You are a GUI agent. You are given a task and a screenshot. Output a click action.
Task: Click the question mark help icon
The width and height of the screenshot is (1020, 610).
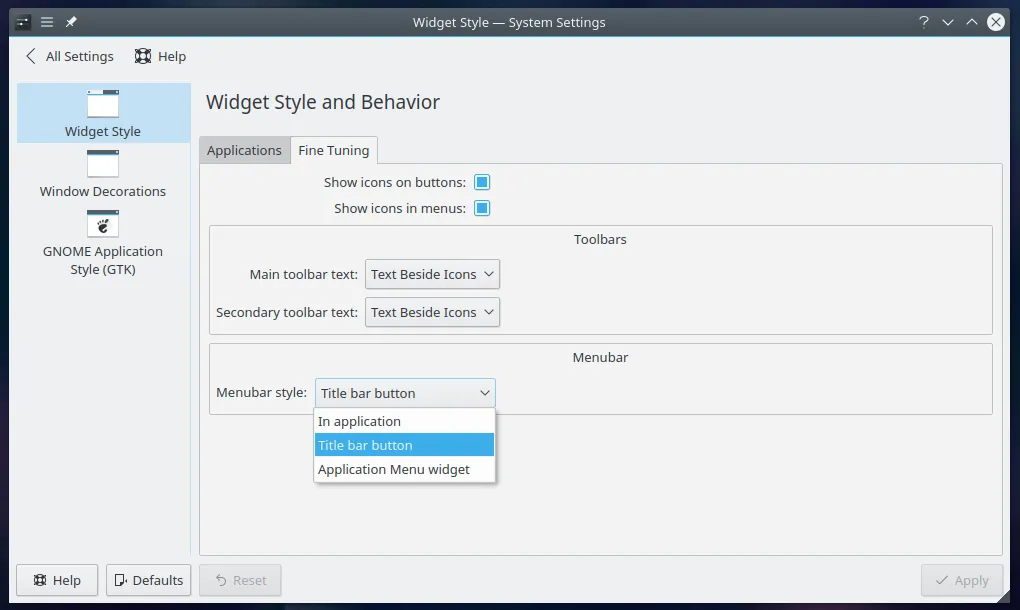click(922, 21)
